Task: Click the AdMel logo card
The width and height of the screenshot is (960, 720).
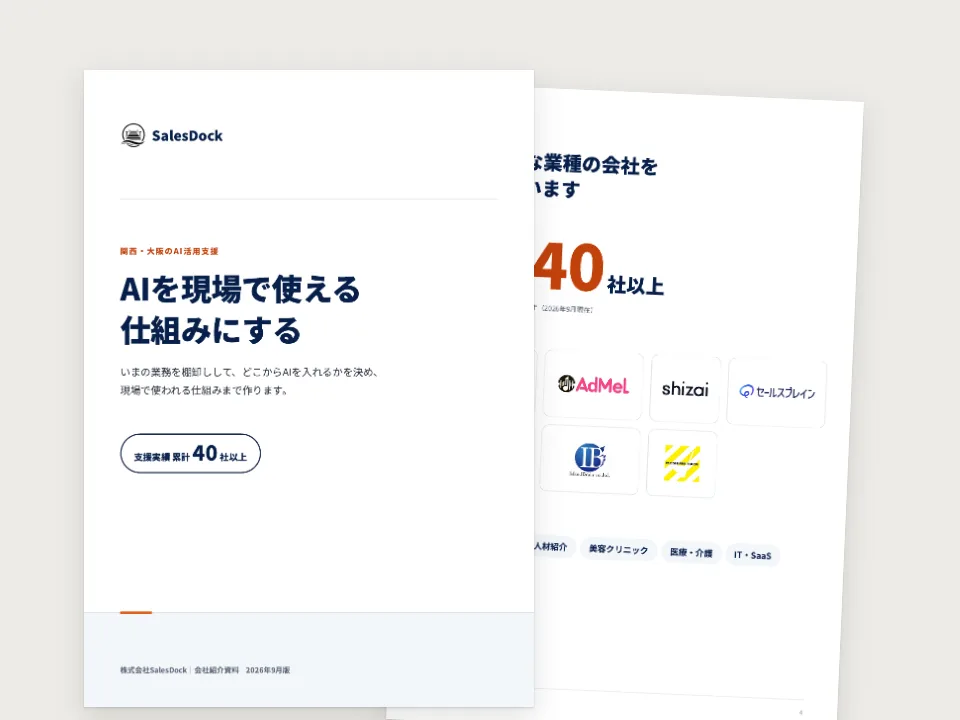Action: [593, 385]
